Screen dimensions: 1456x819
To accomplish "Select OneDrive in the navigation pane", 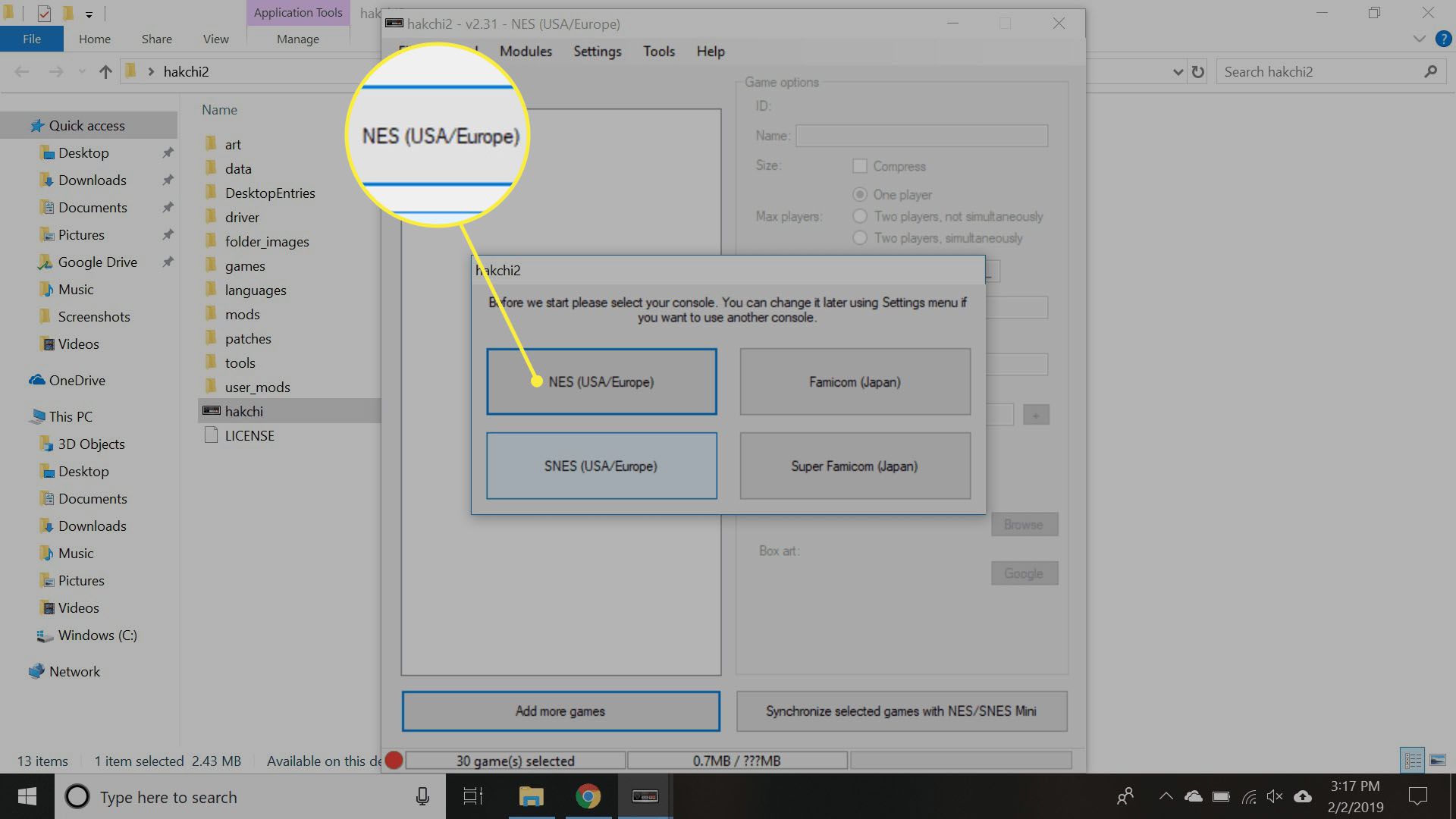I will click(77, 380).
